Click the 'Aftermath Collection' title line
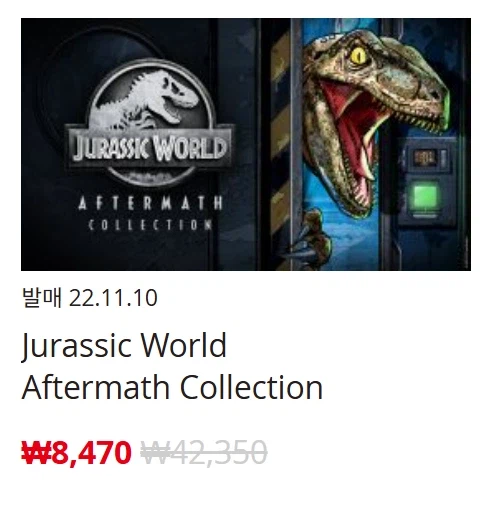 [x=172, y=387]
